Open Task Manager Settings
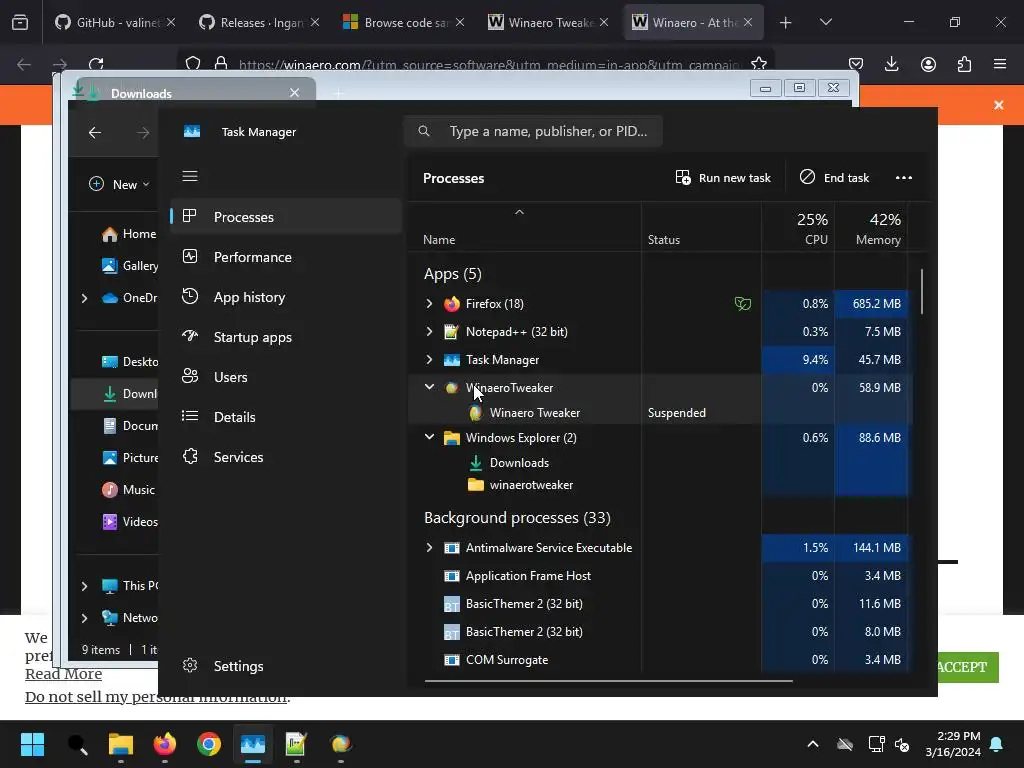The width and height of the screenshot is (1024, 768). [285, 666]
